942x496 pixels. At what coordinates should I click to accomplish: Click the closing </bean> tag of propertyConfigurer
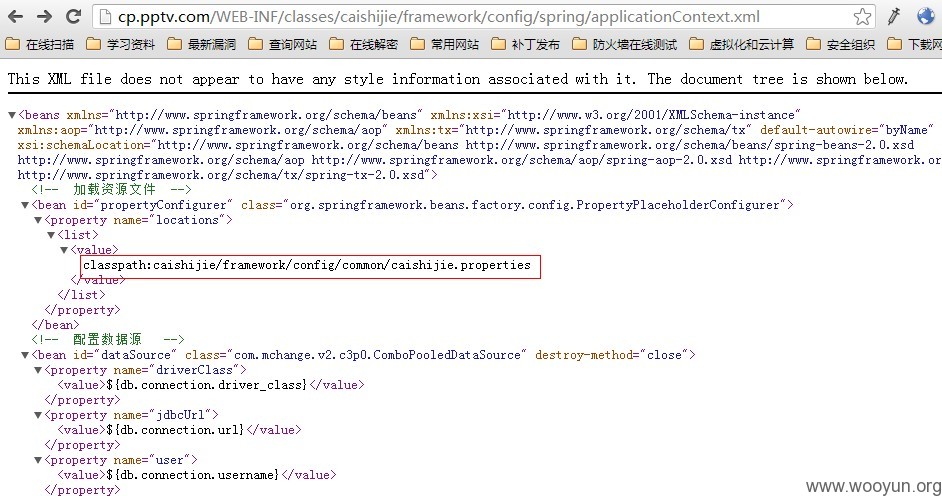pos(55,325)
